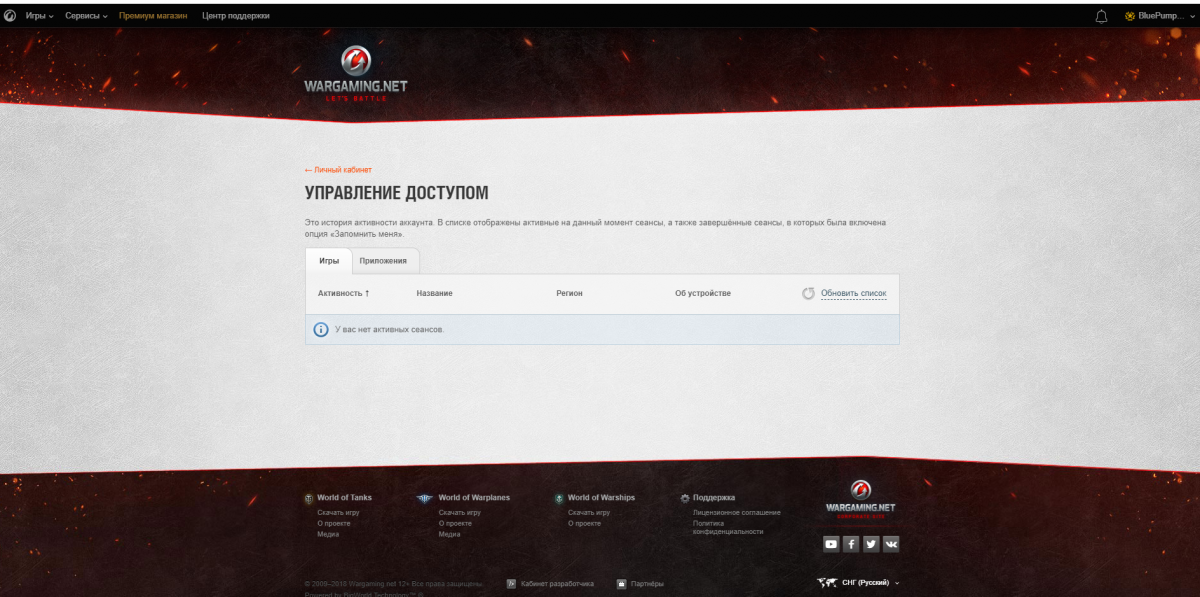The image size is (1200, 597).
Task: Click the World of Warships footer icon
Action: [x=559, y=498]
